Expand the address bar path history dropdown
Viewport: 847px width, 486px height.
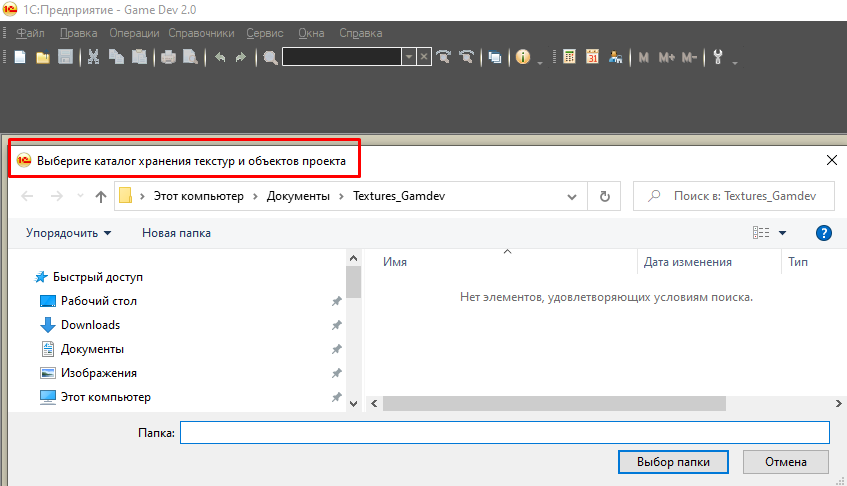pos(572,197)
